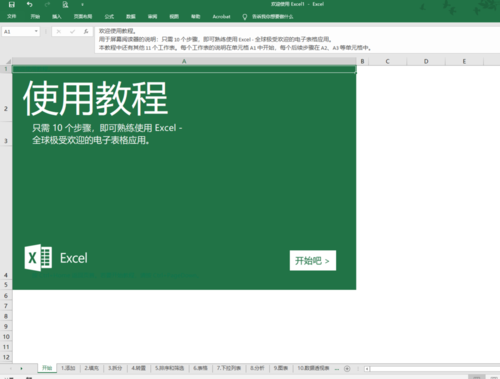
Task: Open the Acrobat ribbon tab
Action: pyautogui.click(x=221, y=16)
